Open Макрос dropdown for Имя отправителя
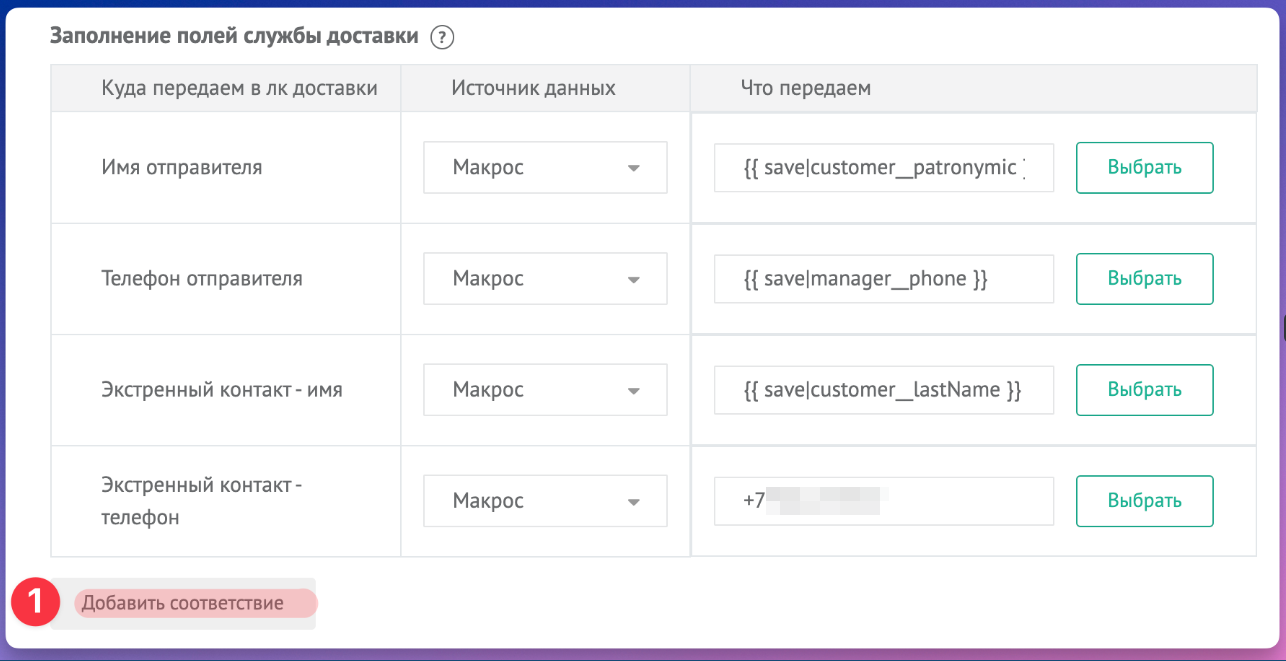Screen dimensions: 1286x661 pyautogui.click(x=545, y=167)
